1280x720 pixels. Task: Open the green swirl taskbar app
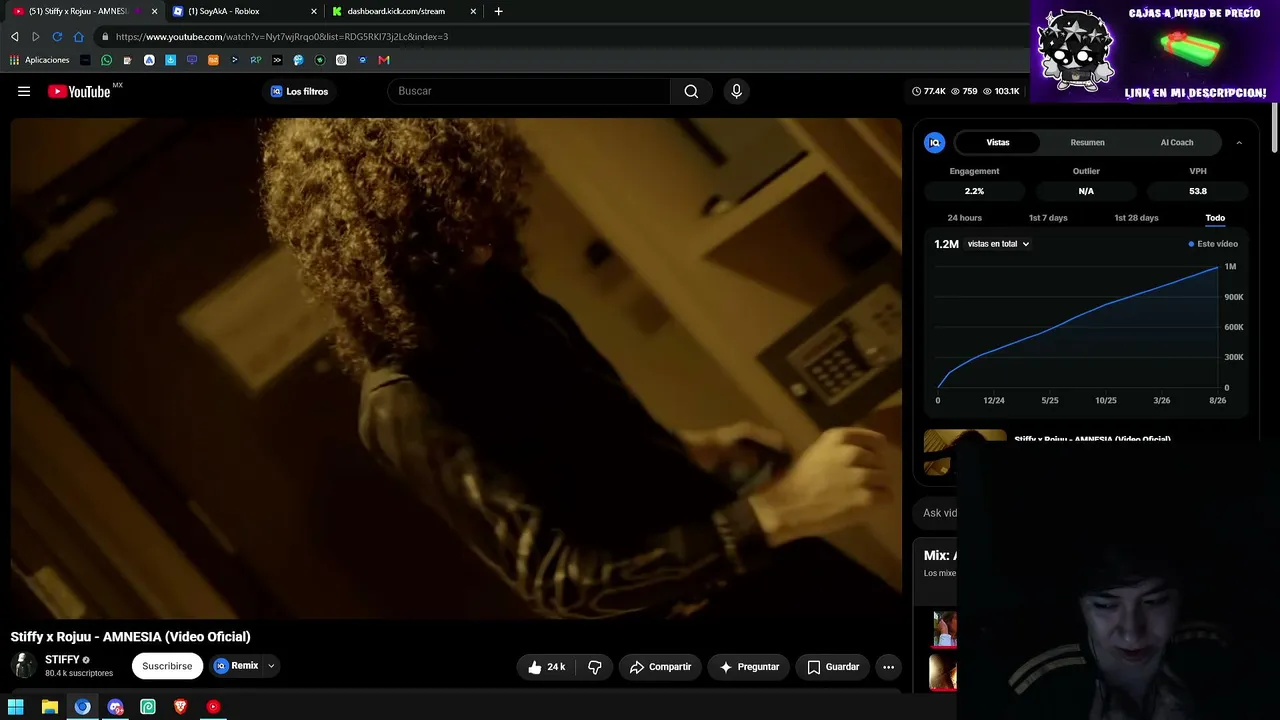(148, 707)
